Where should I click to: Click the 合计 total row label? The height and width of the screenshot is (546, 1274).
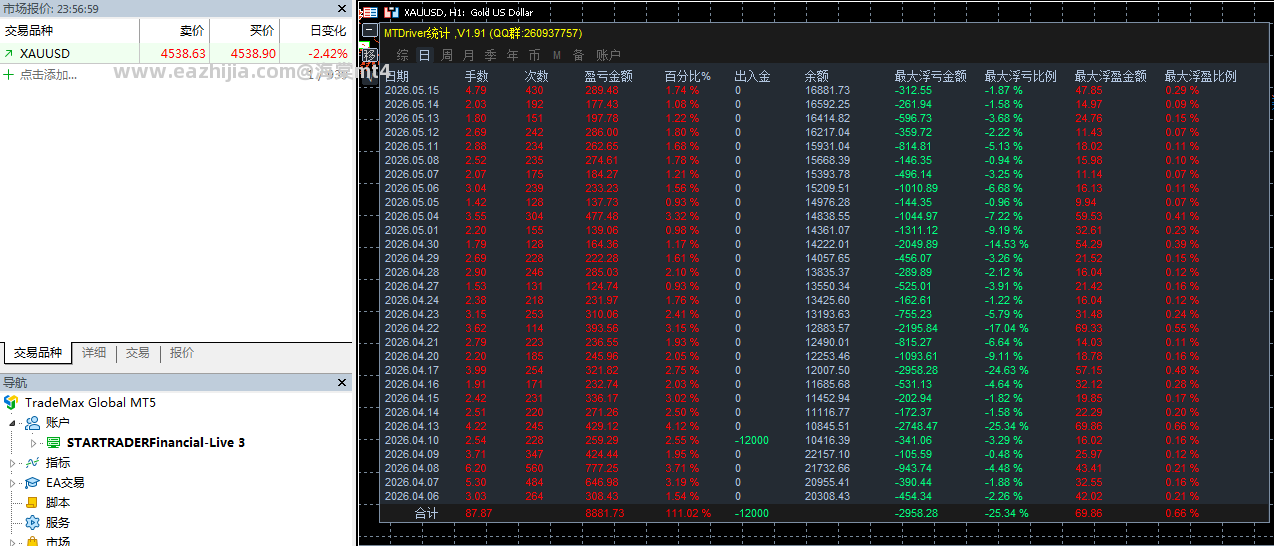tap(427, 513)
